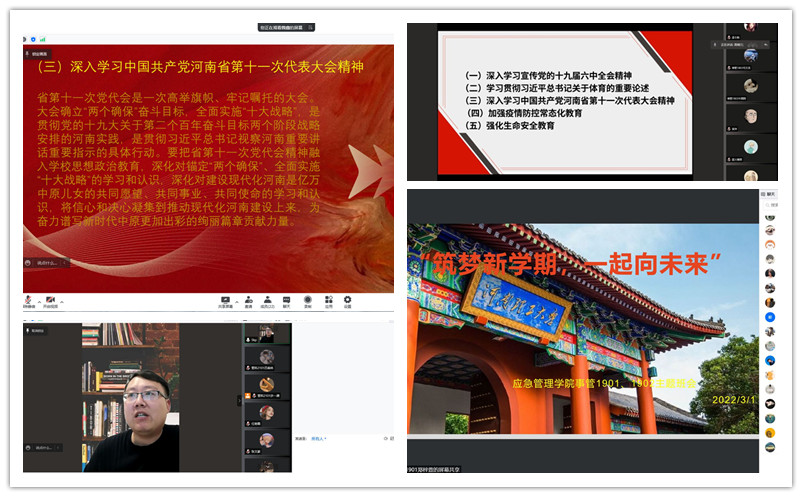Open the Settings gear in the meeting toolbar
The height and width of the screenshot is (497, 802).
(x=347, y=300)
